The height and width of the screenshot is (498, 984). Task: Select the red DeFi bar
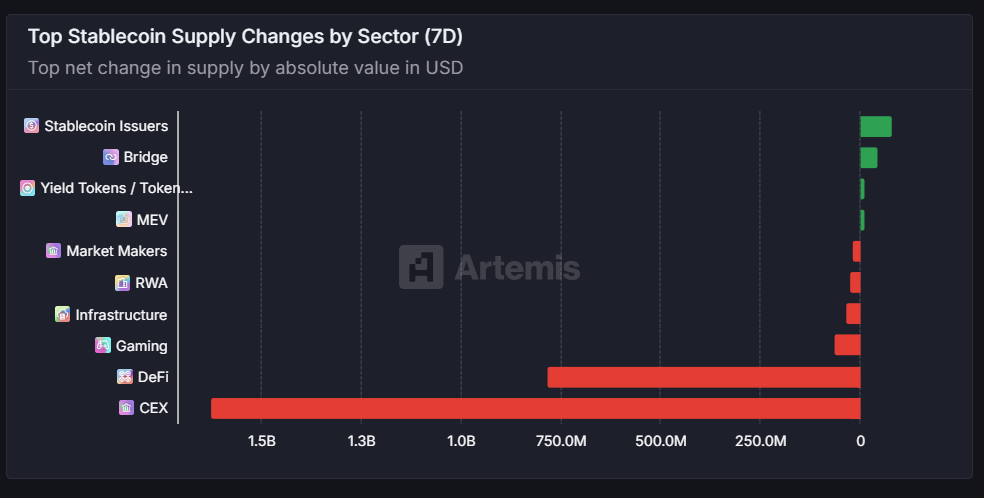pos(704,377)
